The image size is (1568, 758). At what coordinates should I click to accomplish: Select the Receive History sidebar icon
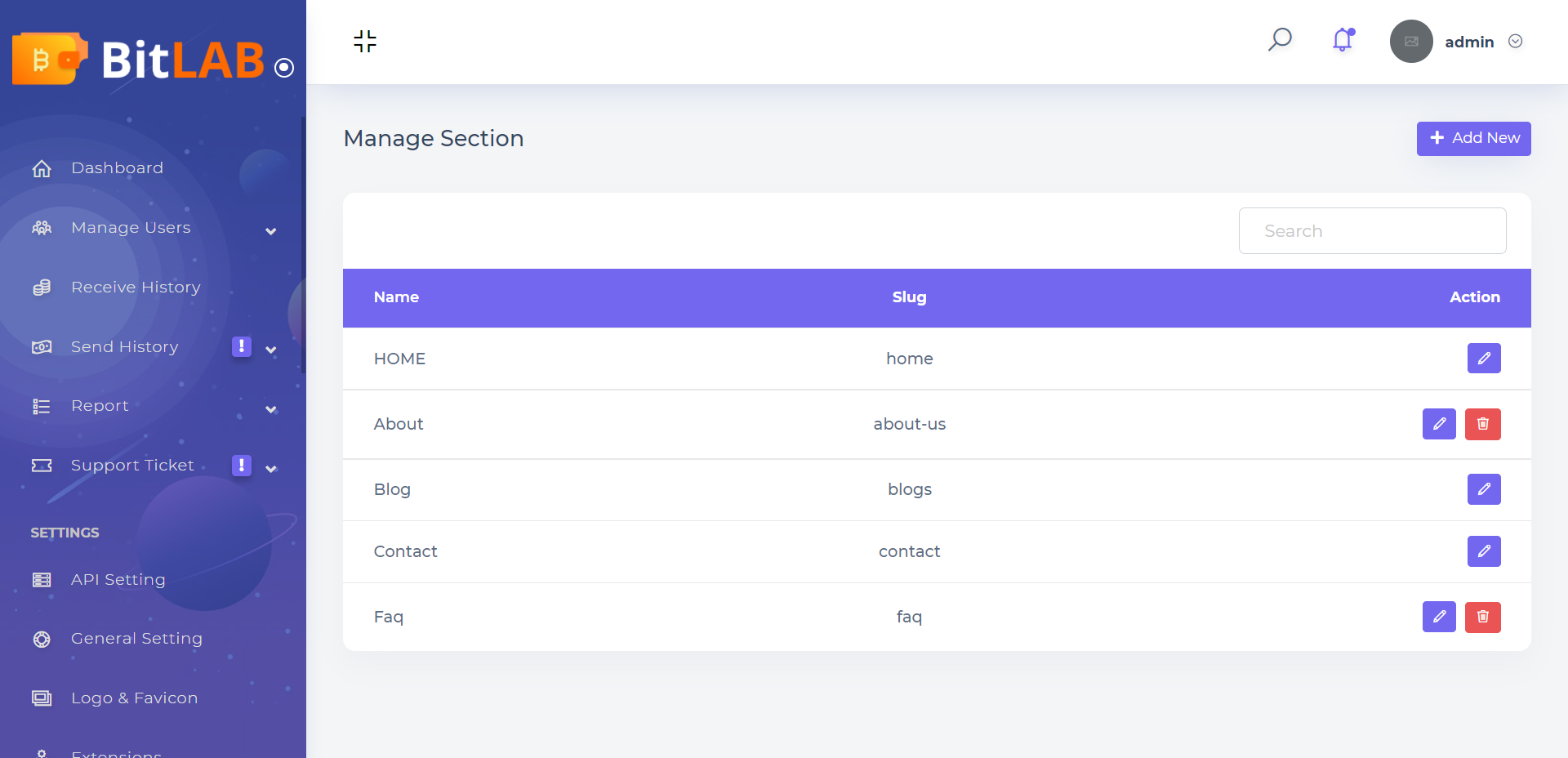pos(42,287)
